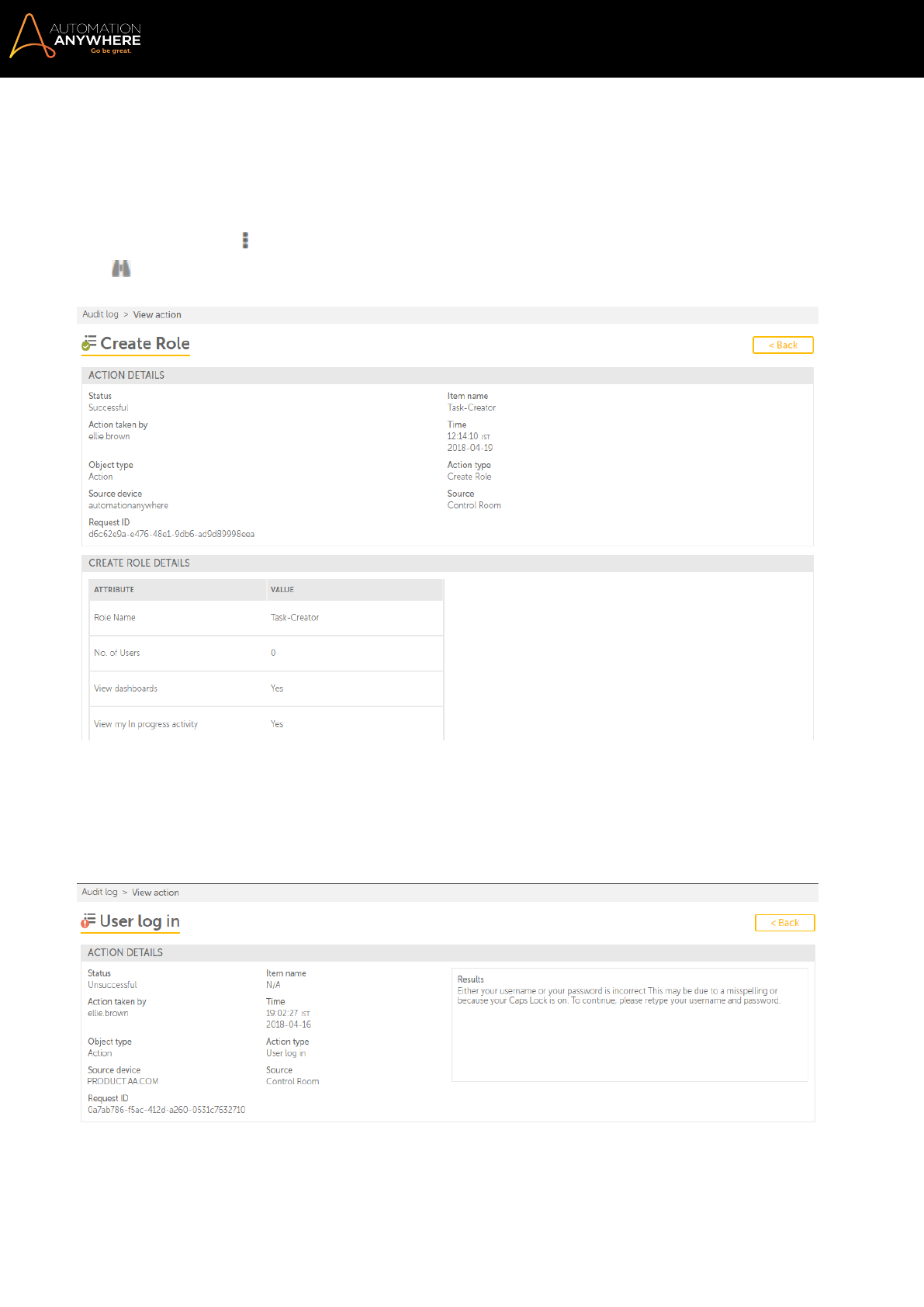Click the green checklist icon beside Create Role
Screen dimensions: 924x1307
click(x=89, y=343)
